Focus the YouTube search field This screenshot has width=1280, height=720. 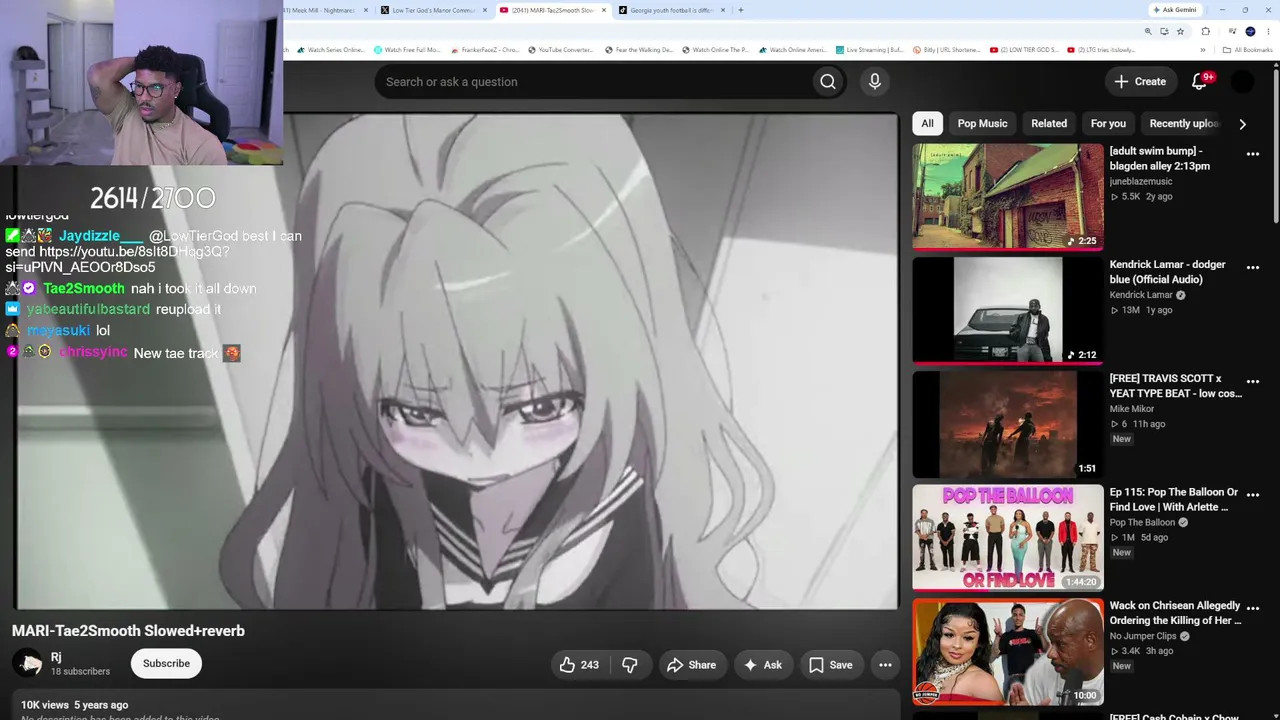tap(592, 82)
